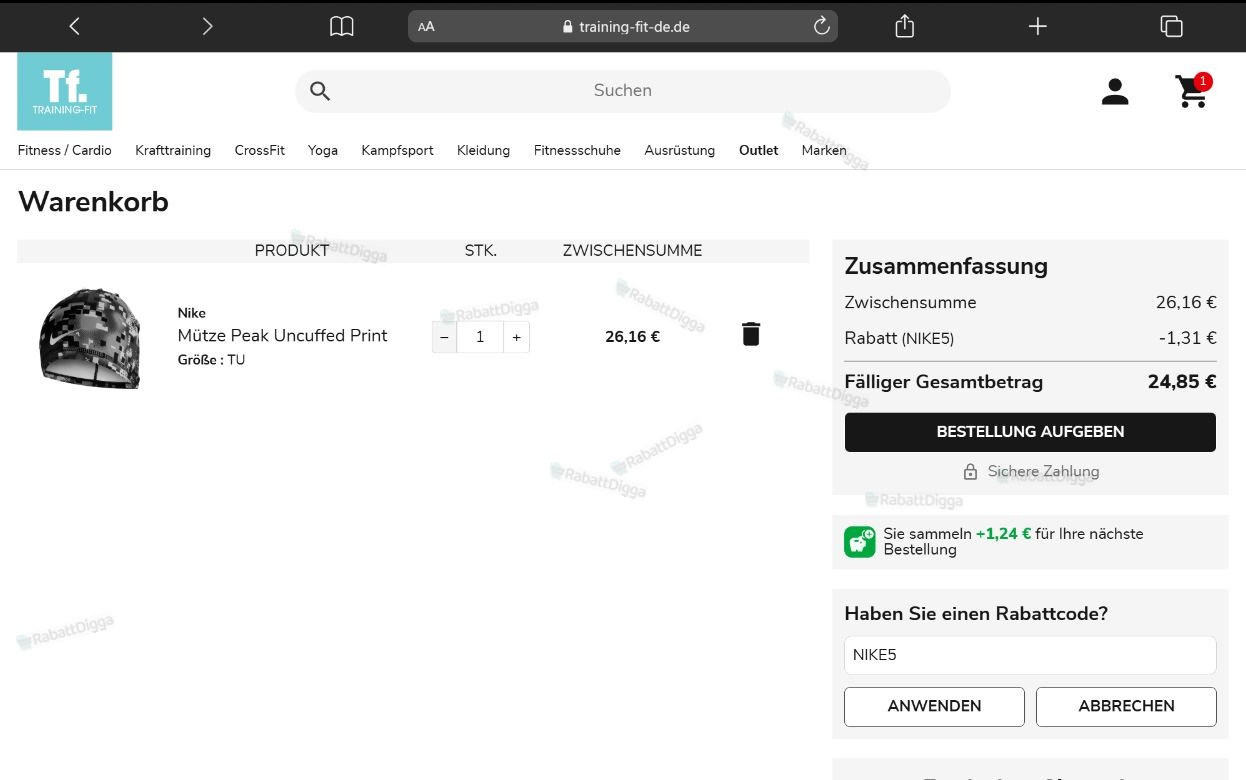Open the Ausrüstung menu
1246x780 pixels.
point(680,150)
